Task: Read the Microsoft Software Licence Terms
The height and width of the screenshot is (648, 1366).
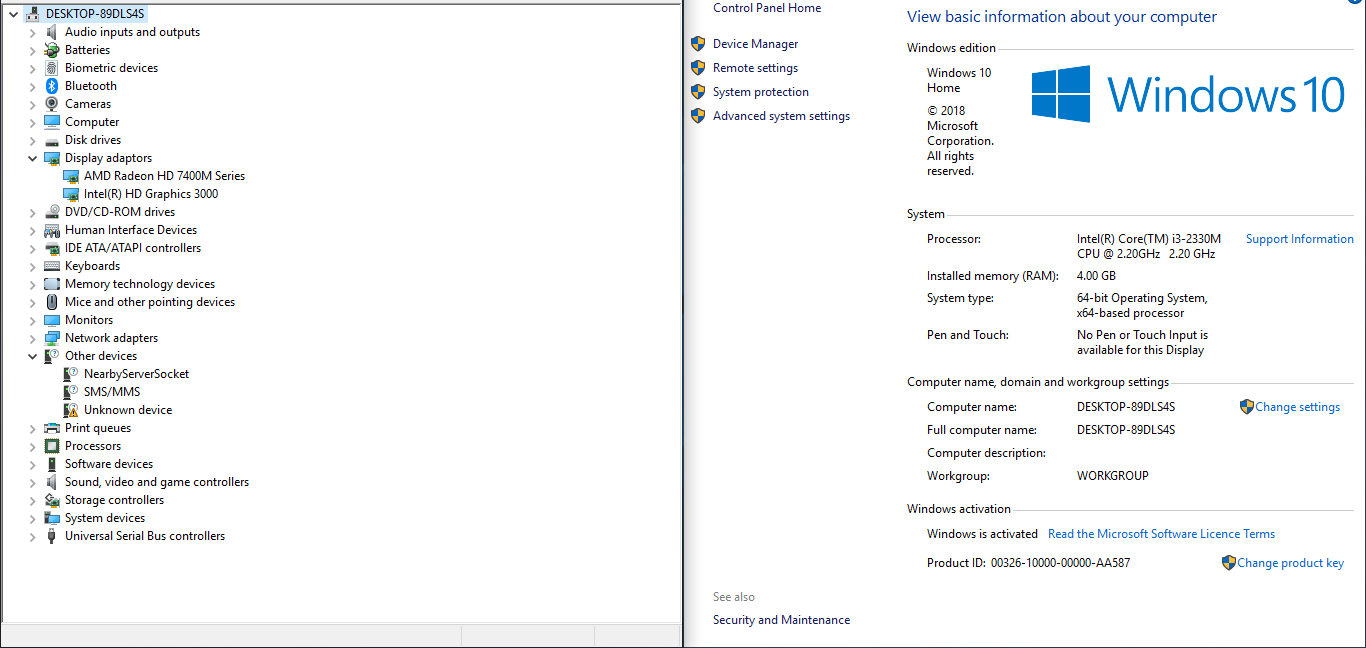Action: coord(1161,534)
